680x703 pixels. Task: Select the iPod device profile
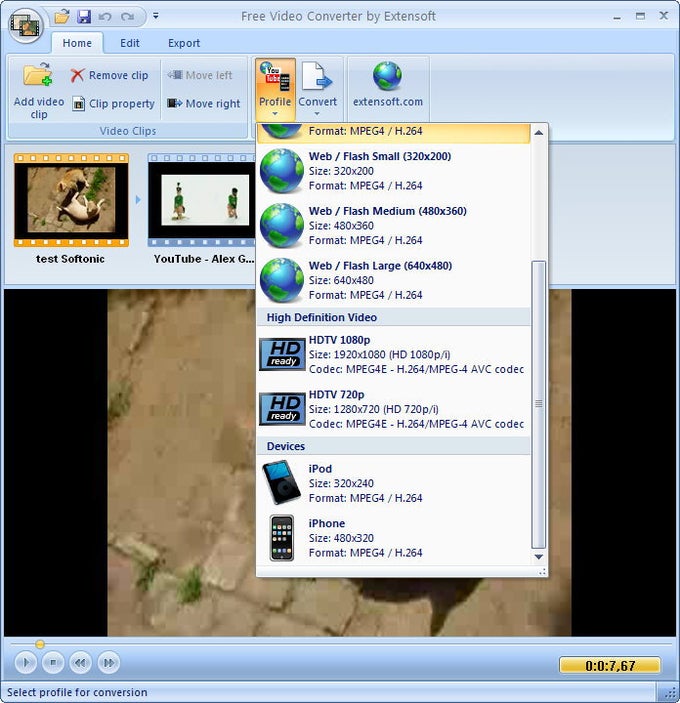(394, 483)
